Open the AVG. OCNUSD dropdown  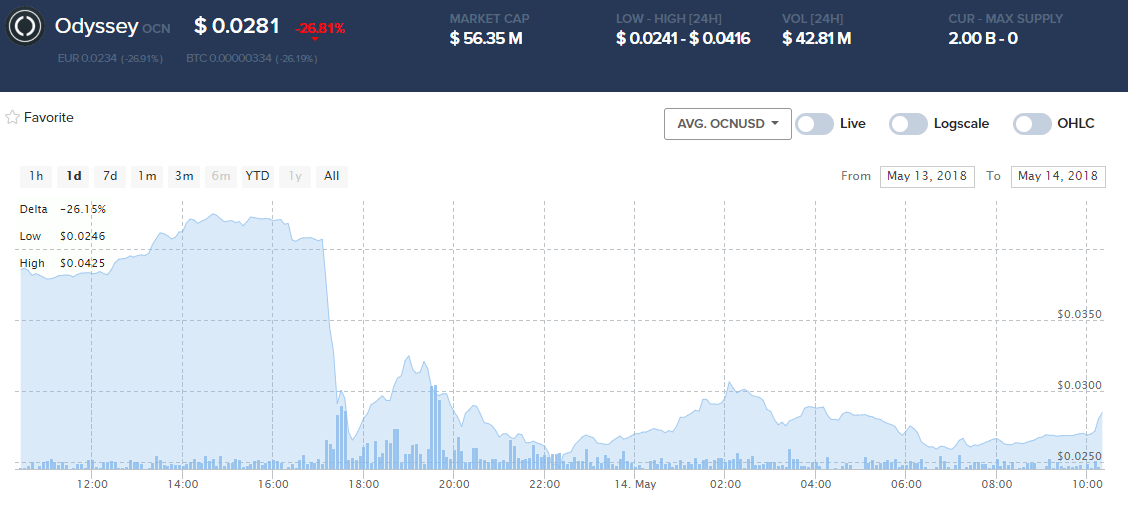coord(727,124)
